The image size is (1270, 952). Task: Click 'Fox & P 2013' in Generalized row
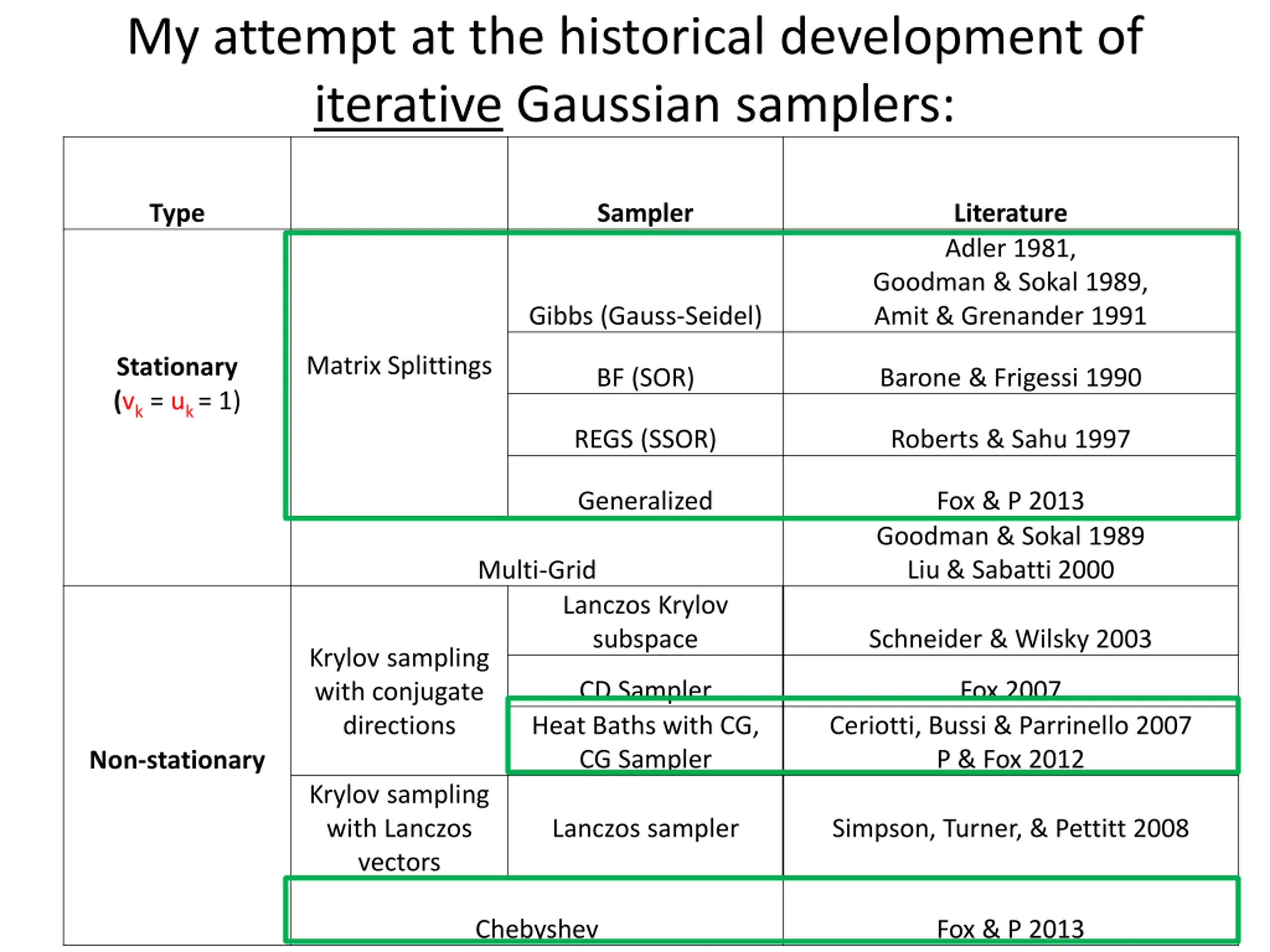click(x=1011, y=501)
